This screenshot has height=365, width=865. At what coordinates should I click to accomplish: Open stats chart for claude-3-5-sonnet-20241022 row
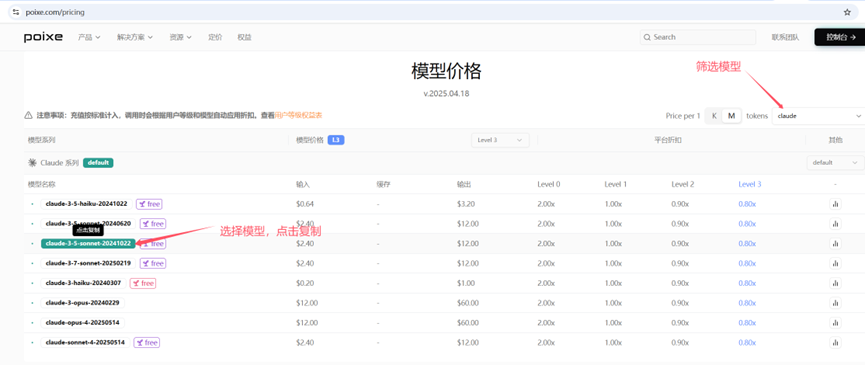pos(835,244)
